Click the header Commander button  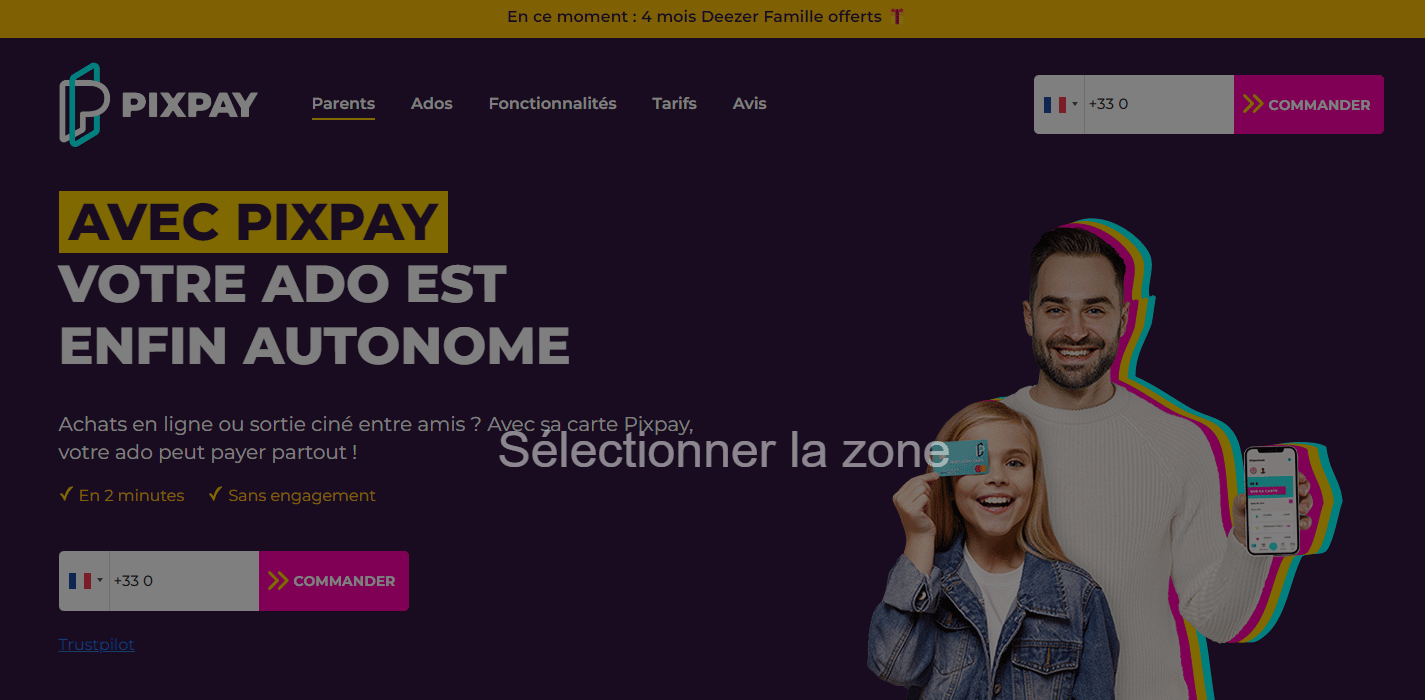(x=1309, y=104)
